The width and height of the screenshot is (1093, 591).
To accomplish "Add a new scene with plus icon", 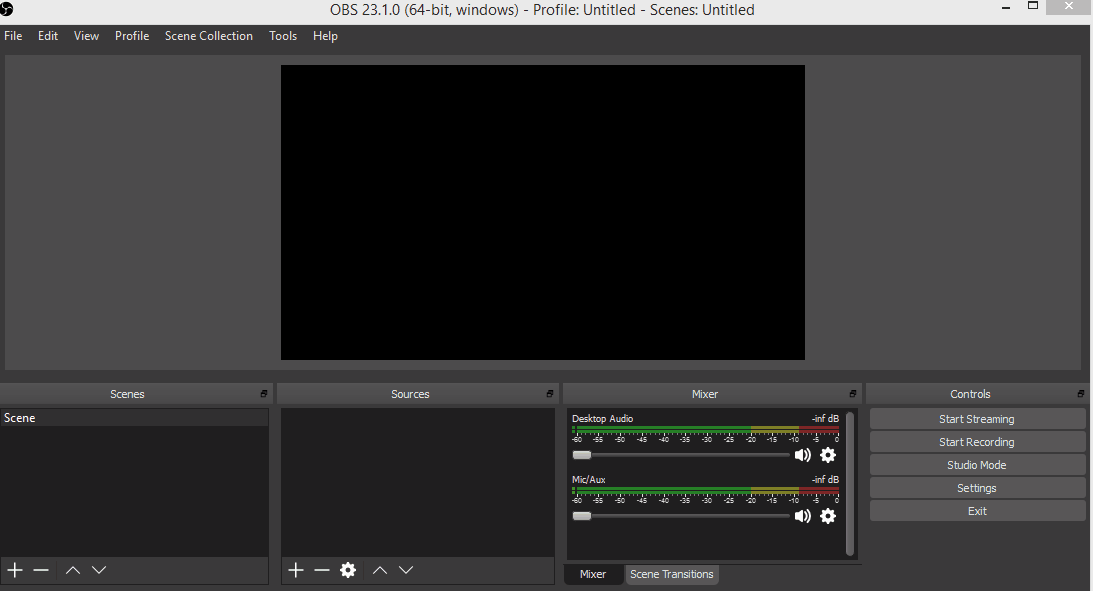I will [15, 570].
